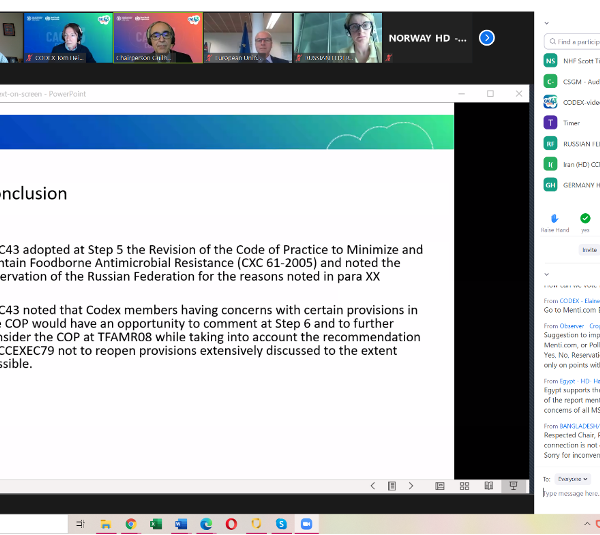600x535 pixels.
Task: Collapse the participants panel chevron
Action: pyautogui.click(x=545, y=22)
